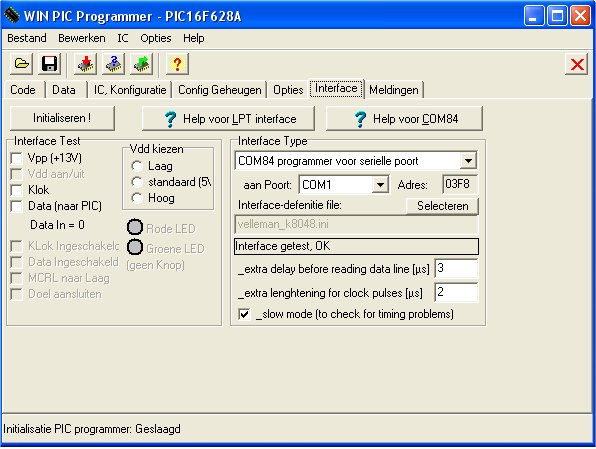Switch to the Data tab
This screenshot has height=449, width=596.
pyautogui.click(x=64, y=90)
